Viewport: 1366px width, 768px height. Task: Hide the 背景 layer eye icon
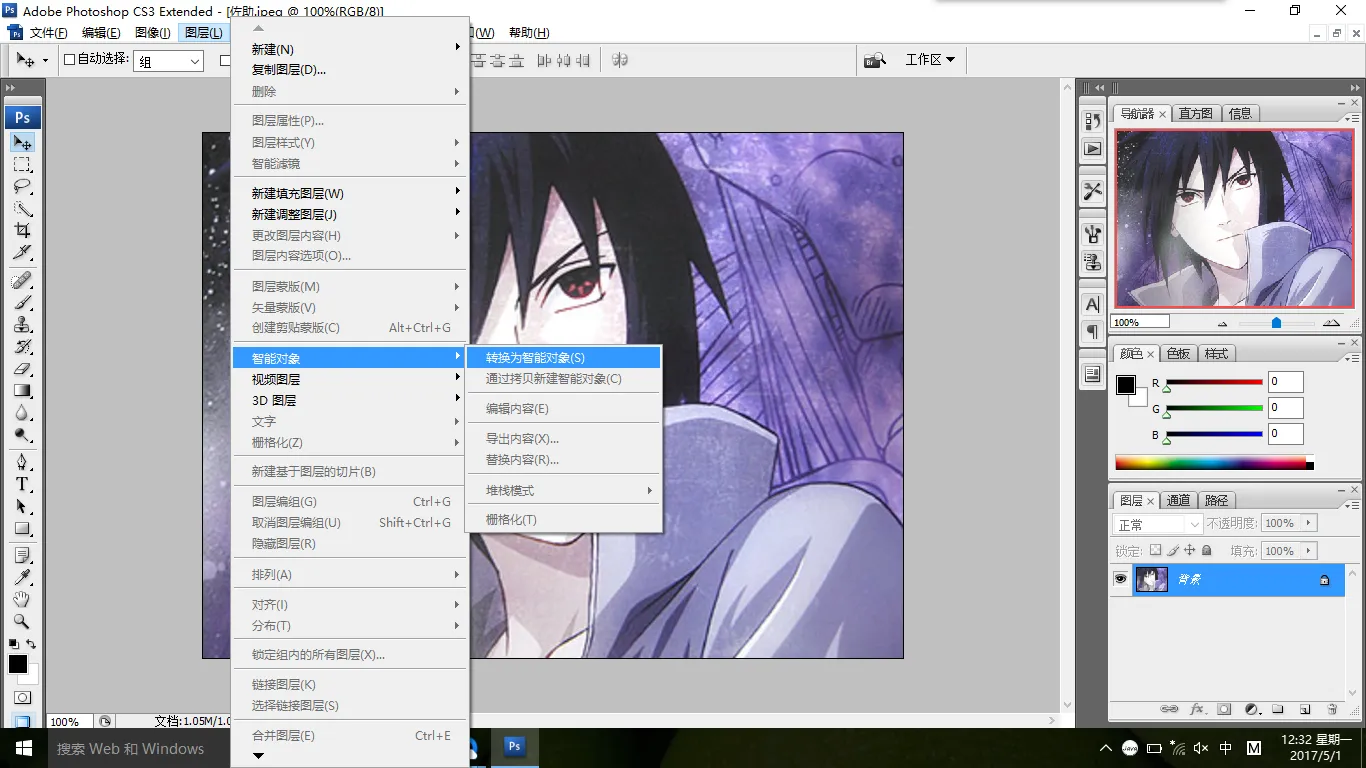click(x=1120, y=579)
